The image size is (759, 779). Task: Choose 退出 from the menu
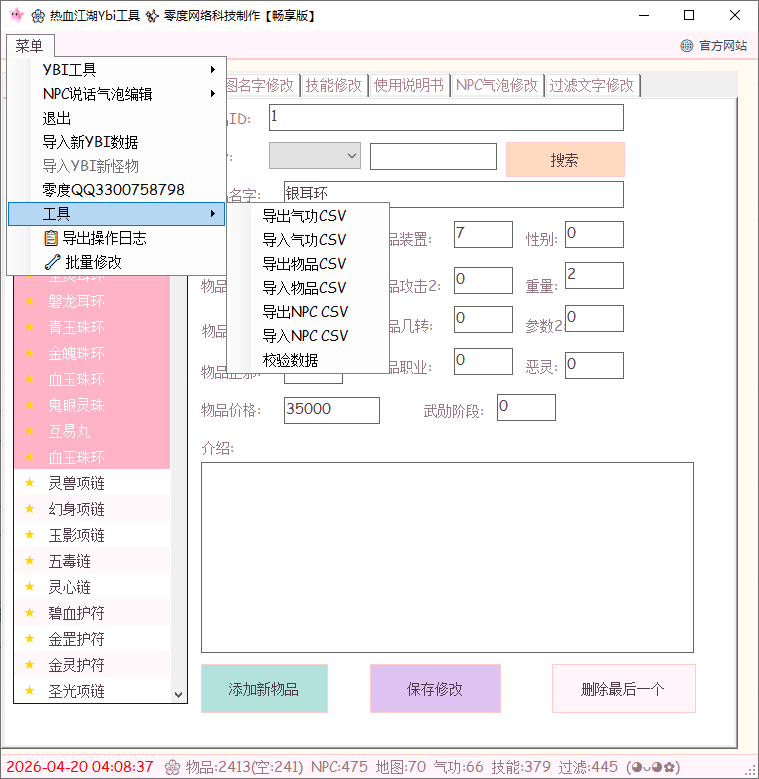[117, 118]
